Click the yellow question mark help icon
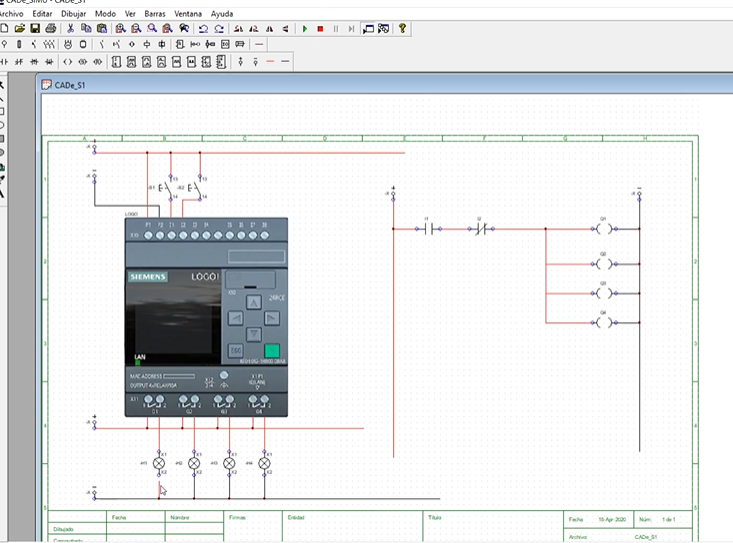 402,29
